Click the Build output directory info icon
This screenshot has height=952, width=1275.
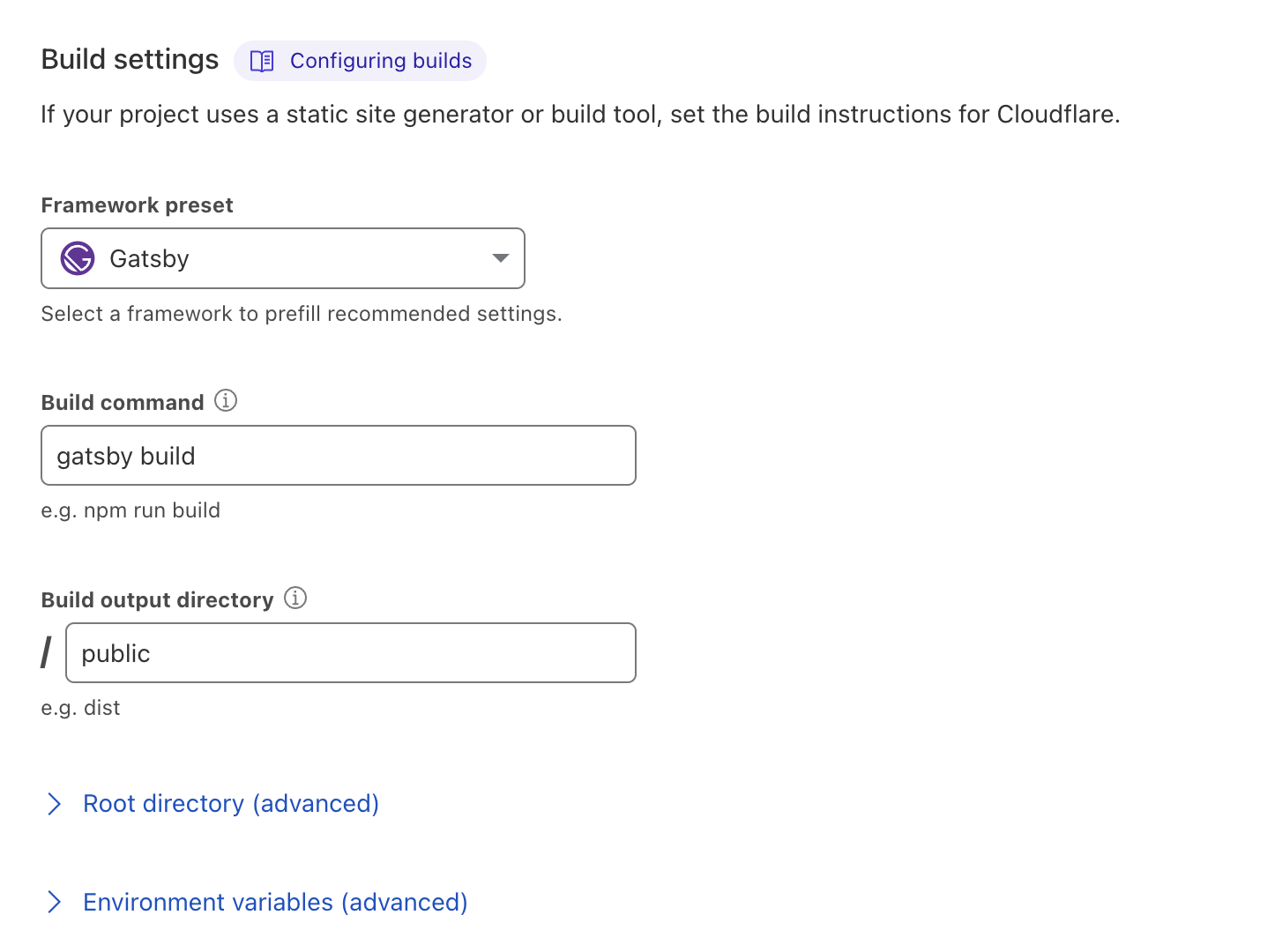point(296,598)
